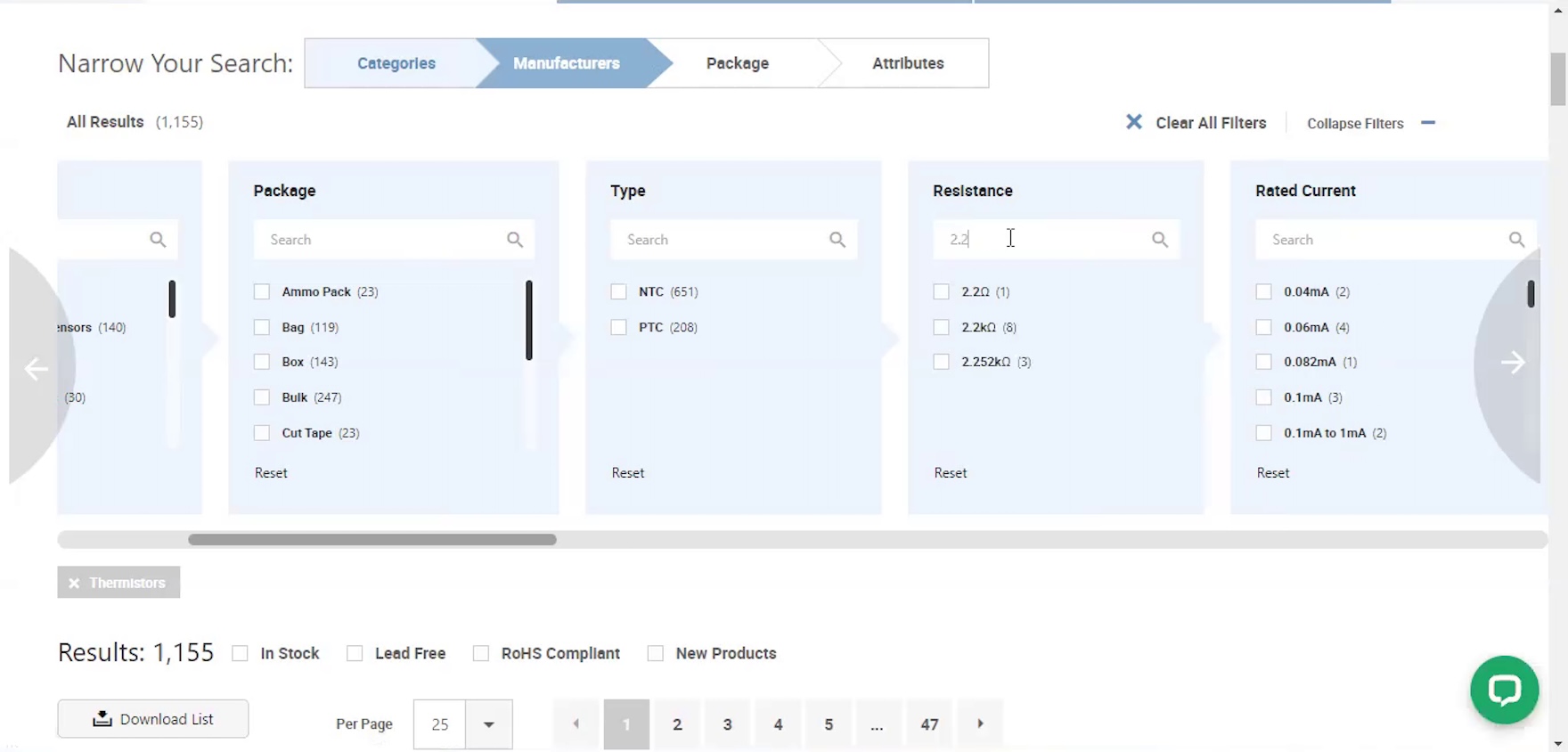
Task: Click the search icon in Package filter
Action: pos(515,240)
